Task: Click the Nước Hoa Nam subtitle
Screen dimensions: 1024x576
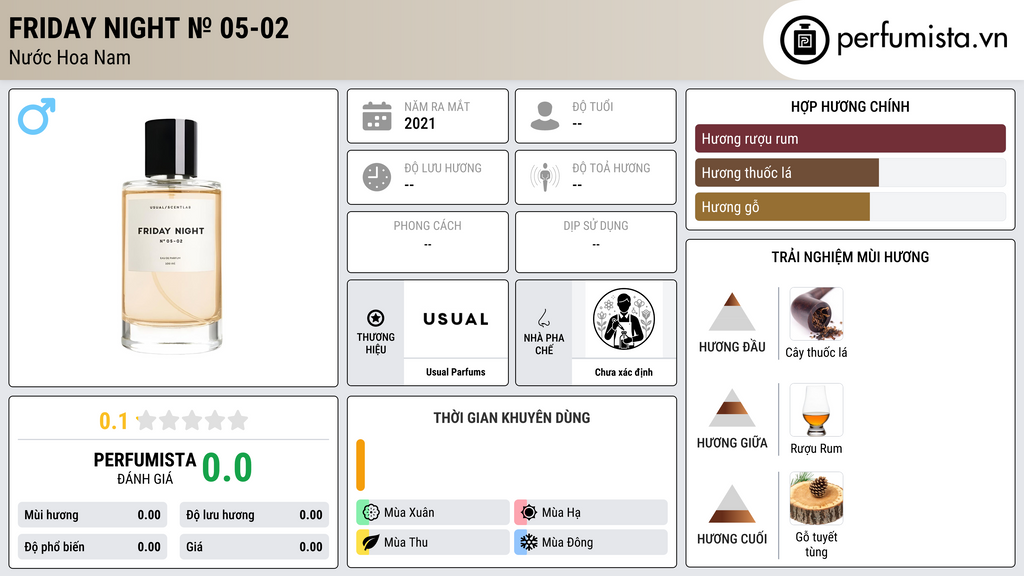Action: (x=69, y=57)
